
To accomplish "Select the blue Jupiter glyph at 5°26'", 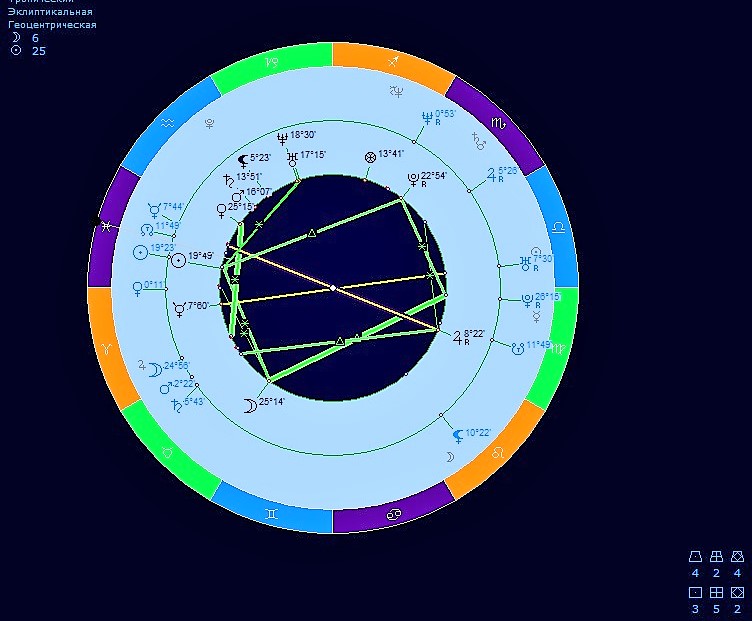I will (x=492, y=175).
